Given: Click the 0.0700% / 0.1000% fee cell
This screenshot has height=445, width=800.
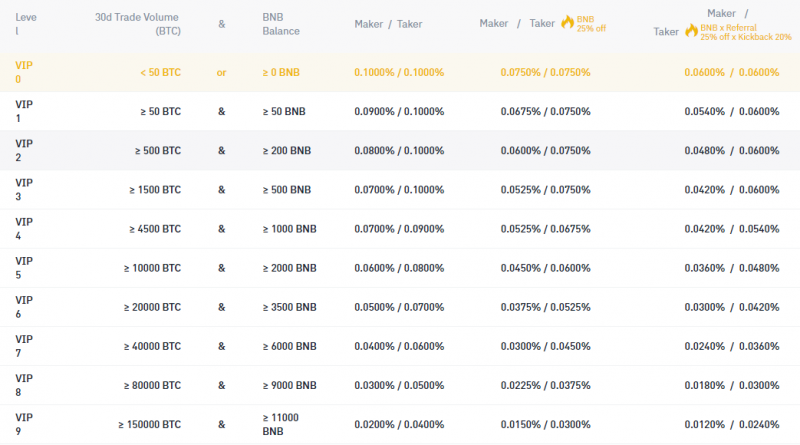Looking at the screenshot, I should point(399,189).
